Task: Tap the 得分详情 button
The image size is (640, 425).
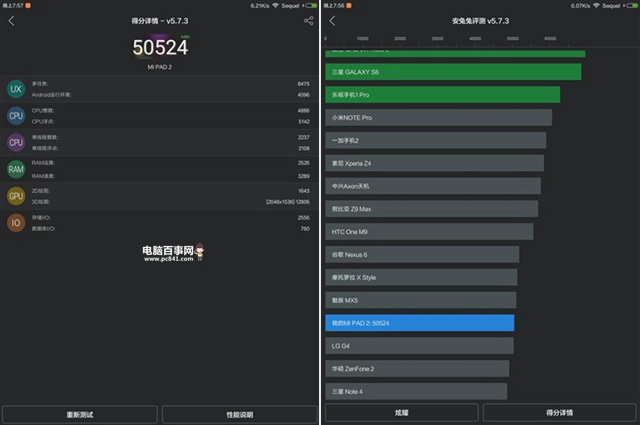Action: coord(560,412)
